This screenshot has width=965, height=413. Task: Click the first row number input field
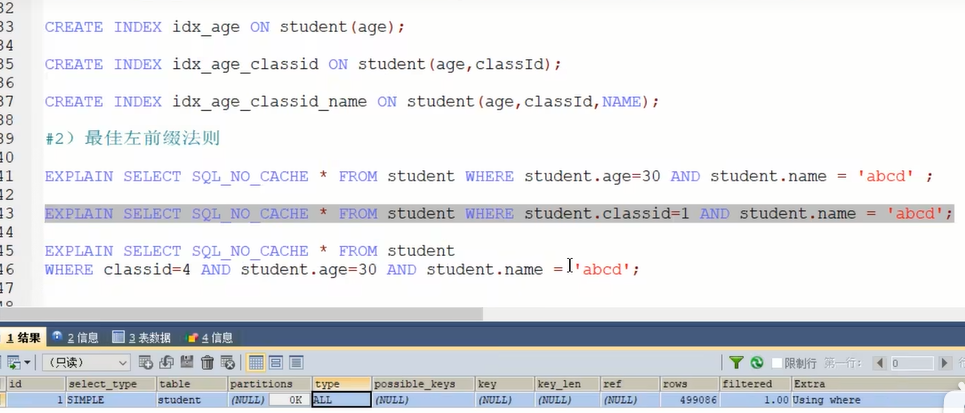point(911,363)
